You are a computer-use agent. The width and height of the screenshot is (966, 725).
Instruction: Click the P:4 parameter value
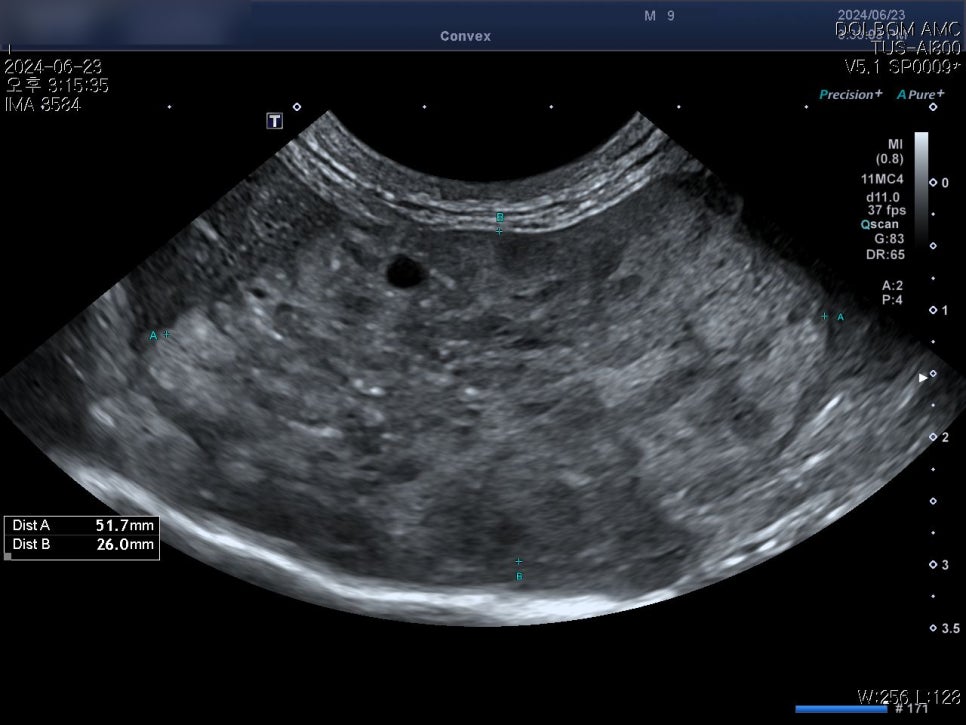tap(892, 300)
